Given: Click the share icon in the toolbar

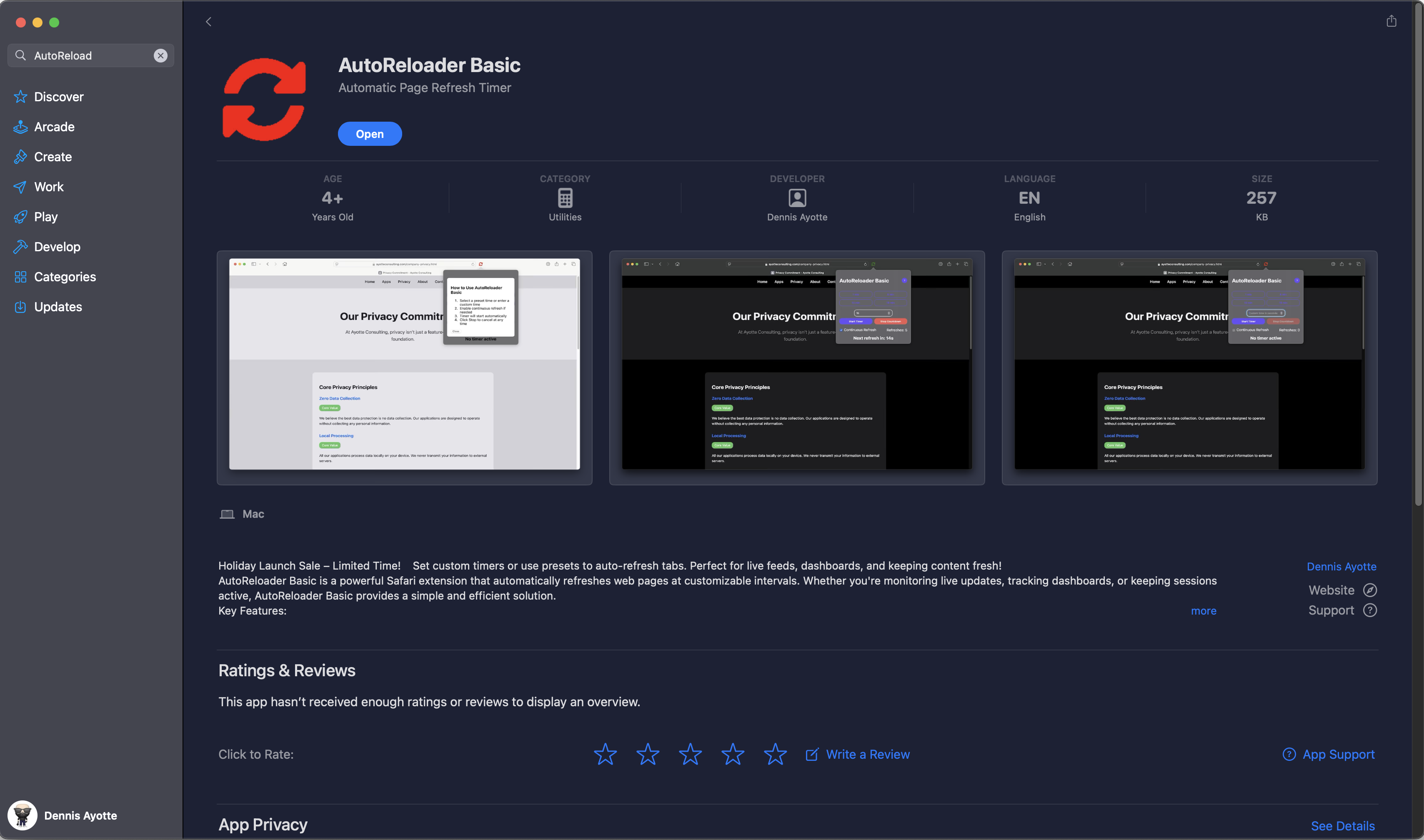Looking at the screenshot, I should [1391, 21].
